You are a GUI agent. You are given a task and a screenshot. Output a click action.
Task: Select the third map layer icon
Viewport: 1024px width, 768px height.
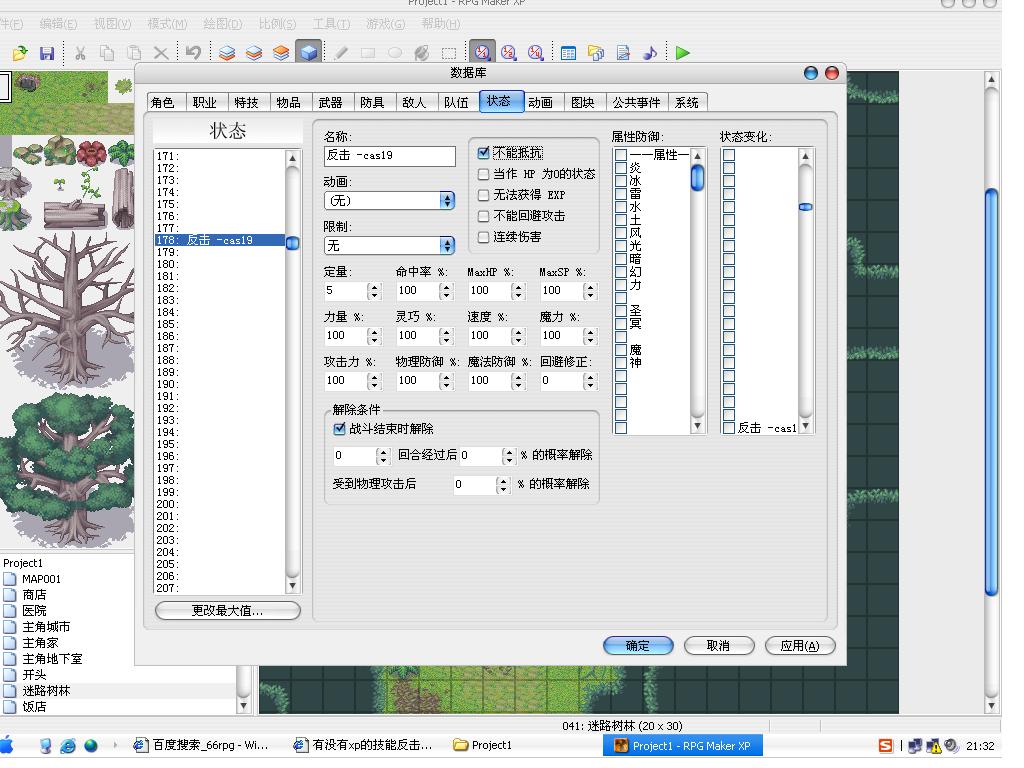281,53
